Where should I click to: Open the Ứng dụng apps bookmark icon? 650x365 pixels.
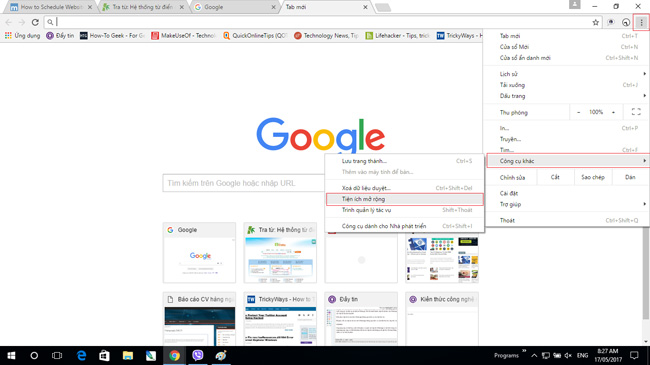(22, 36)
